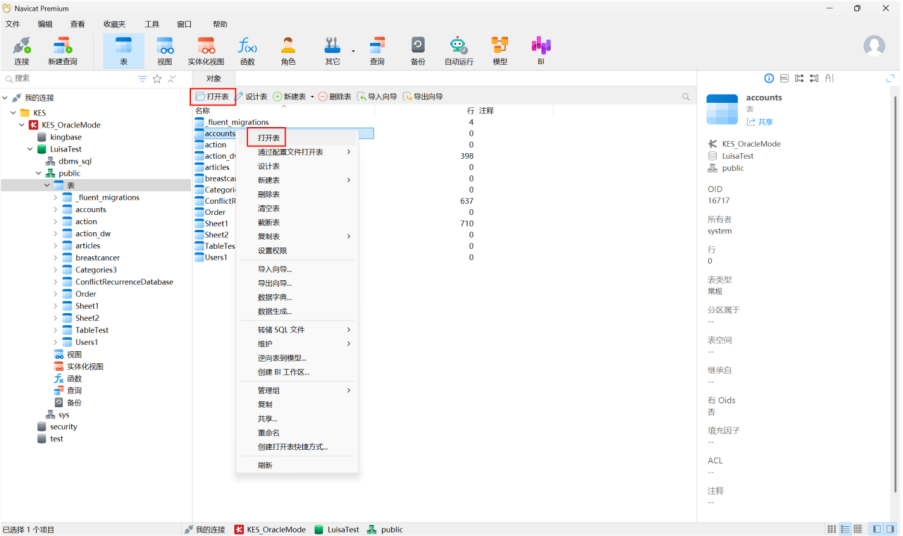Select the security database in tree
Viewport: 903px width, 536px height.
click(63, 427)
